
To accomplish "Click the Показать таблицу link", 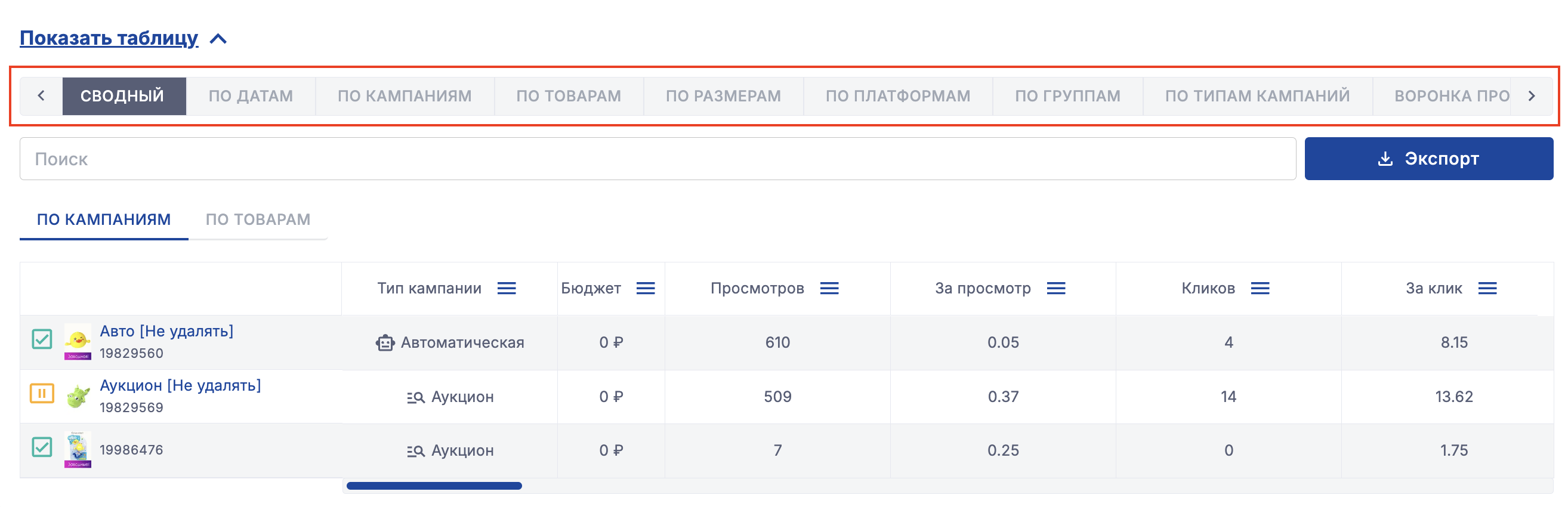I will [x=109, y=38].
